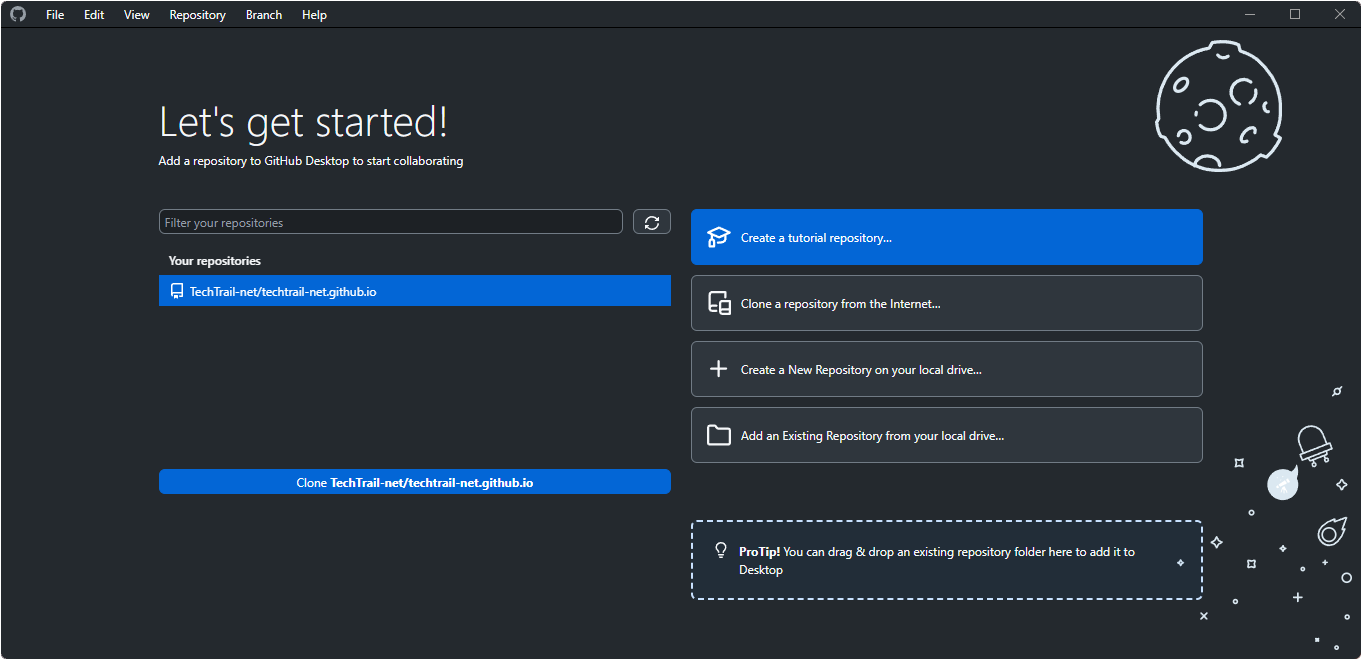This screenshot has height=660, width=1362.
Task: Click the clone devices icon
Action: [x=719, y=303]
